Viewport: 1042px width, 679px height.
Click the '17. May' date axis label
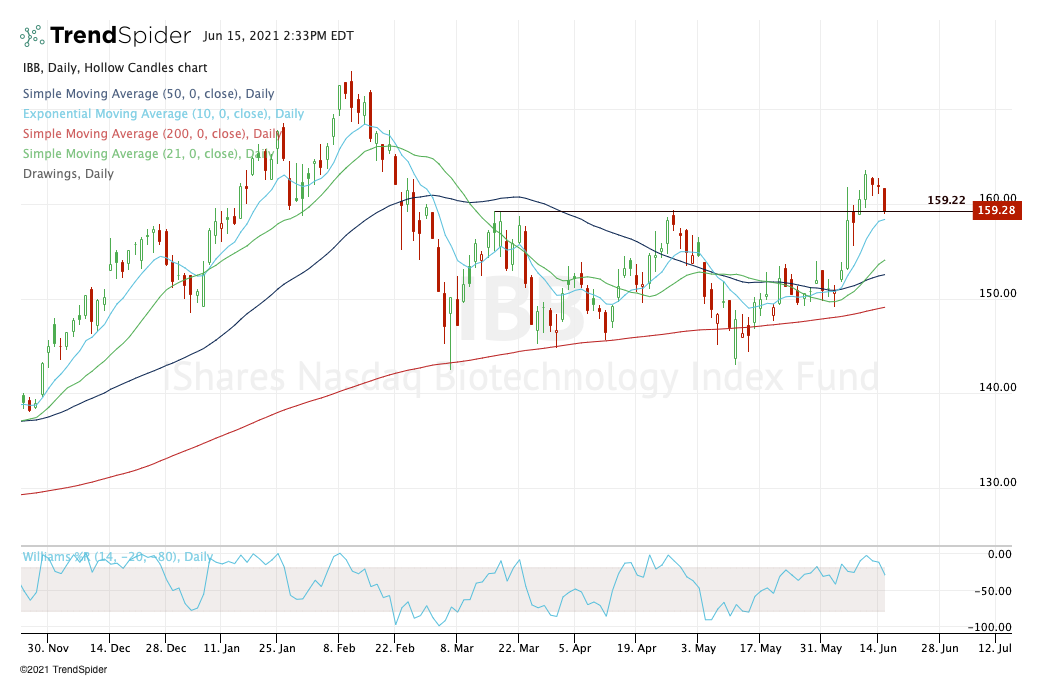tap(760, 648)
